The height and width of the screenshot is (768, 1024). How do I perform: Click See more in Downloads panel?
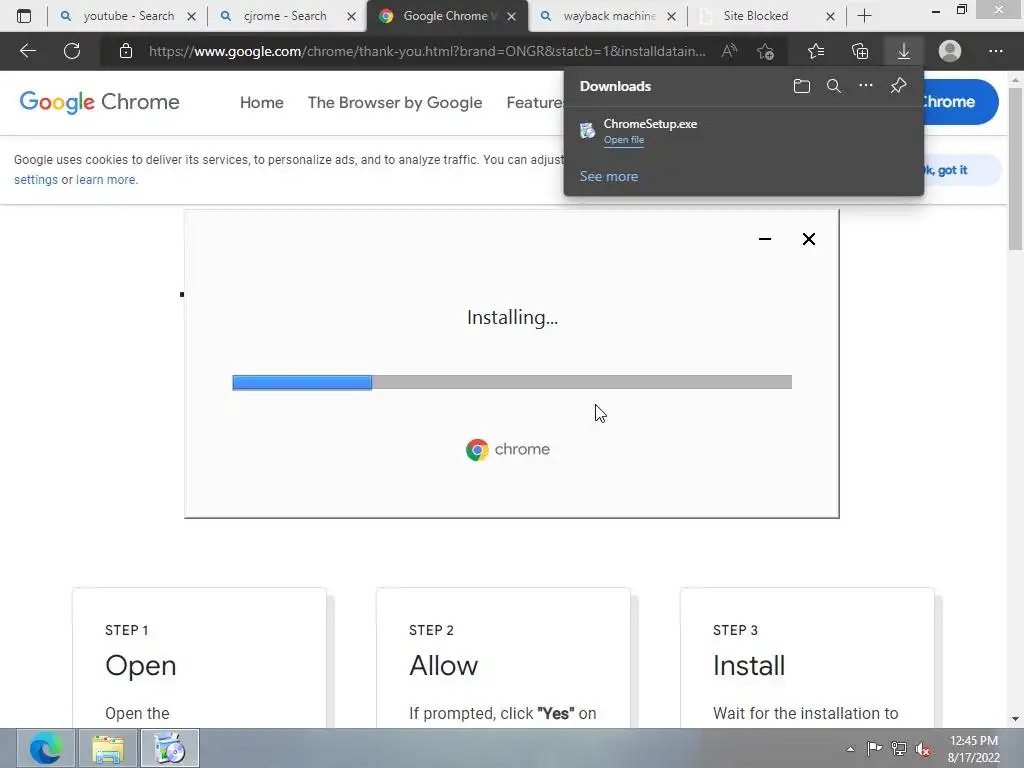609,176
